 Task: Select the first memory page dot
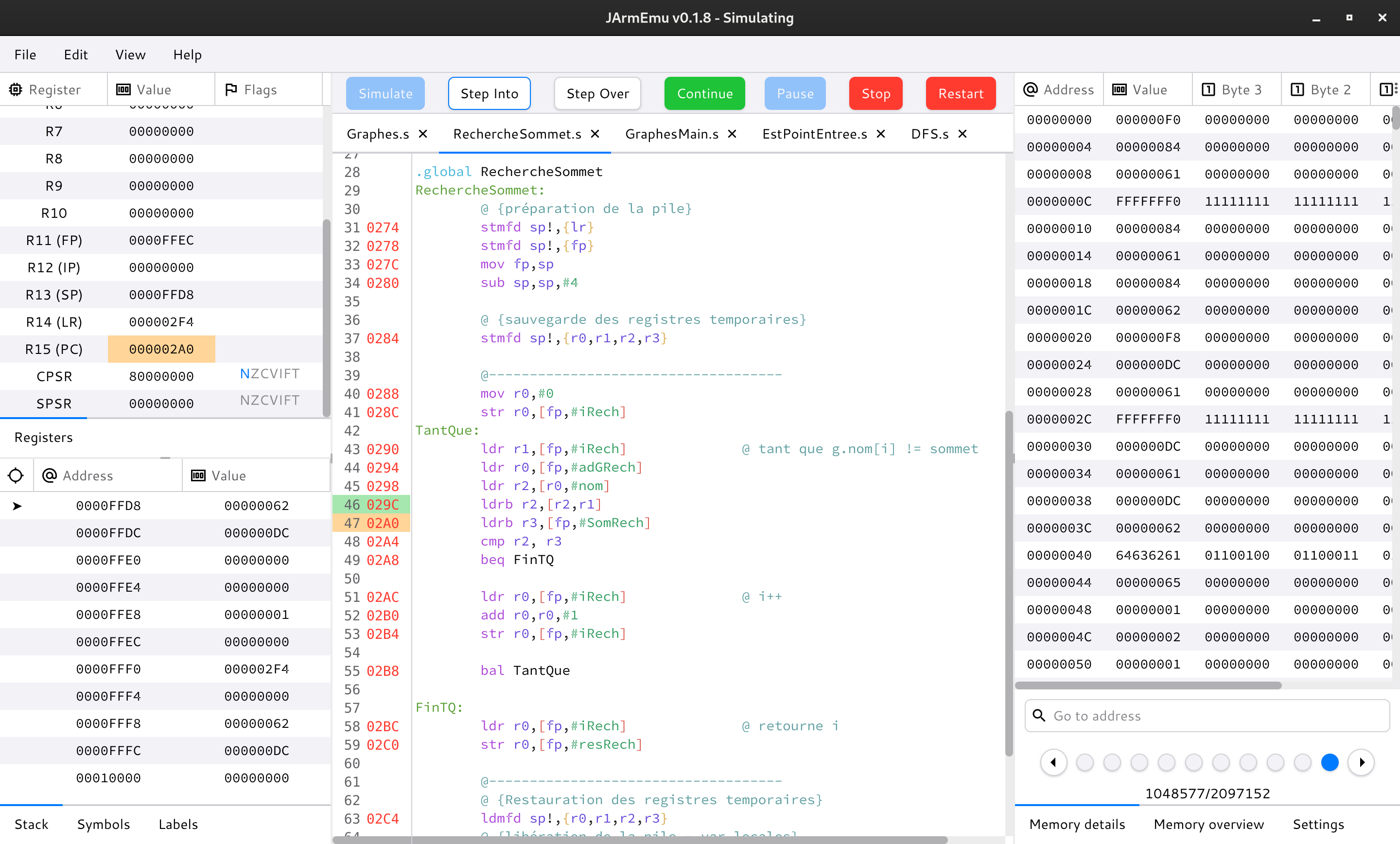click(x=1085, y=762)
